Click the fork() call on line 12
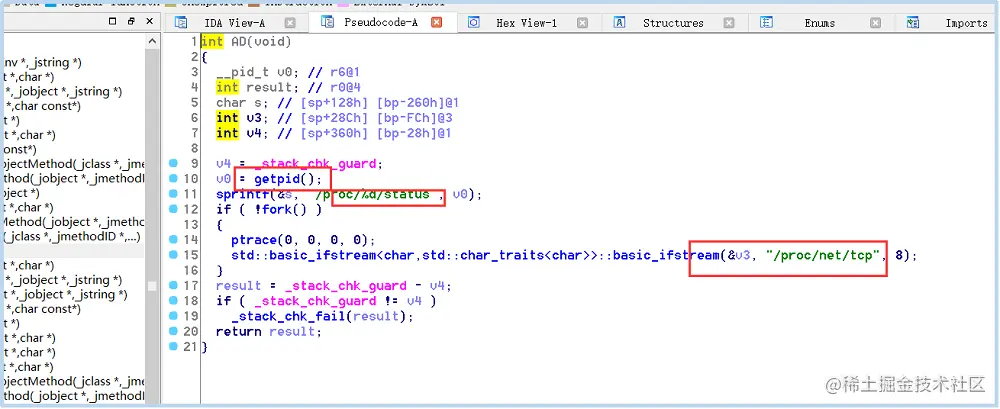The image size is (1000, 409). (x=286, y=210)
